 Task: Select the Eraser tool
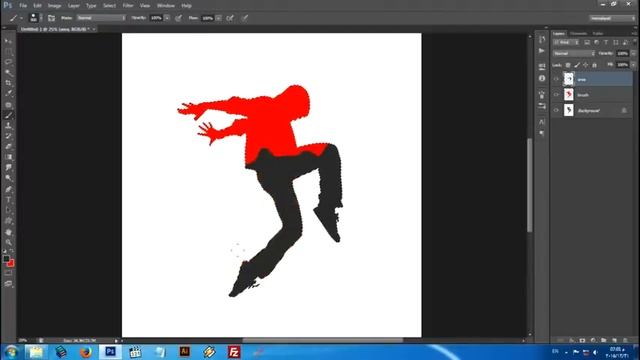[x=8, y=147]
